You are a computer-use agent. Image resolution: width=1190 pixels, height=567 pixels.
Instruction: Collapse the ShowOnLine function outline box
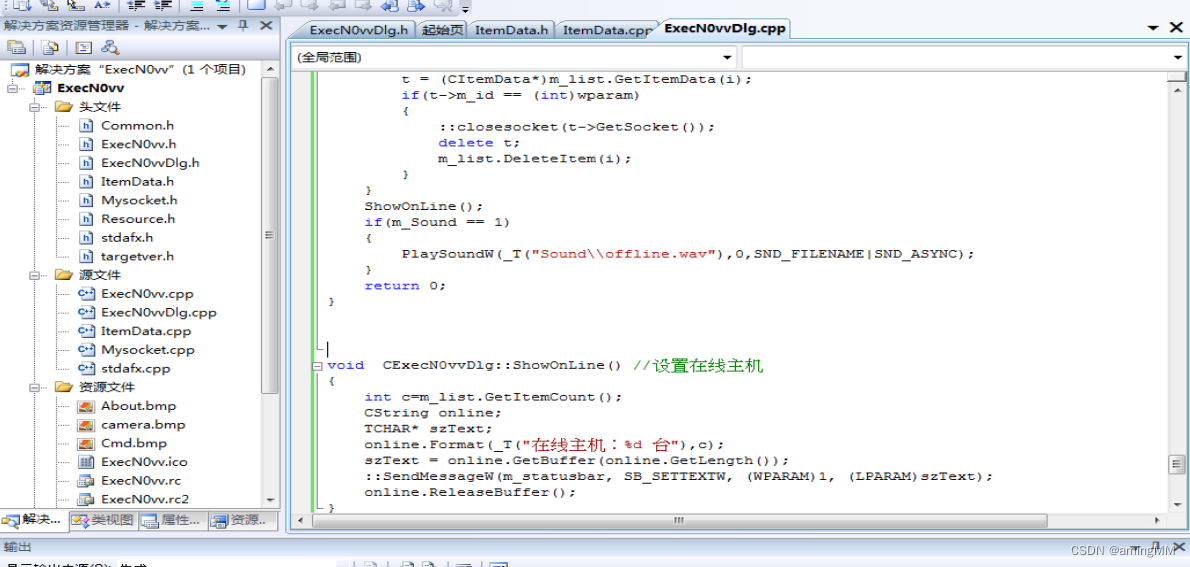coord(317,365)
